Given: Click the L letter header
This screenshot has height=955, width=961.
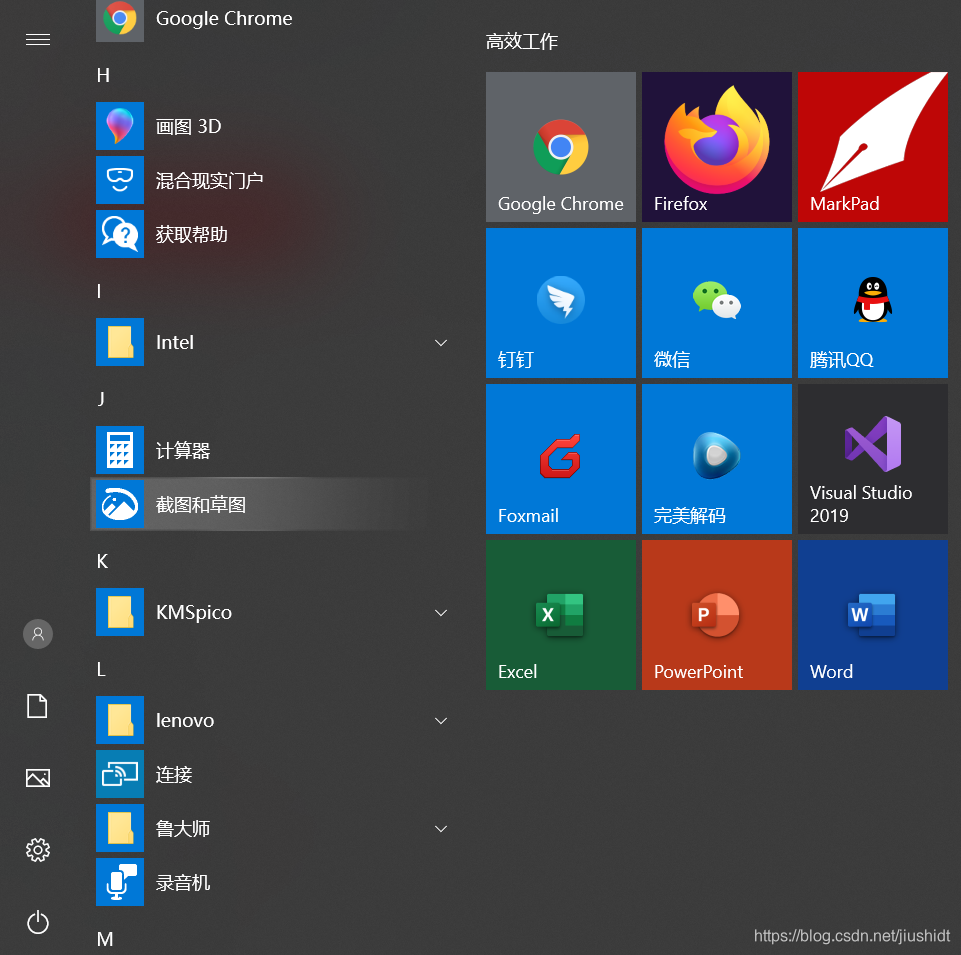Looking at the screenshot, I should (x=101, y=669).
